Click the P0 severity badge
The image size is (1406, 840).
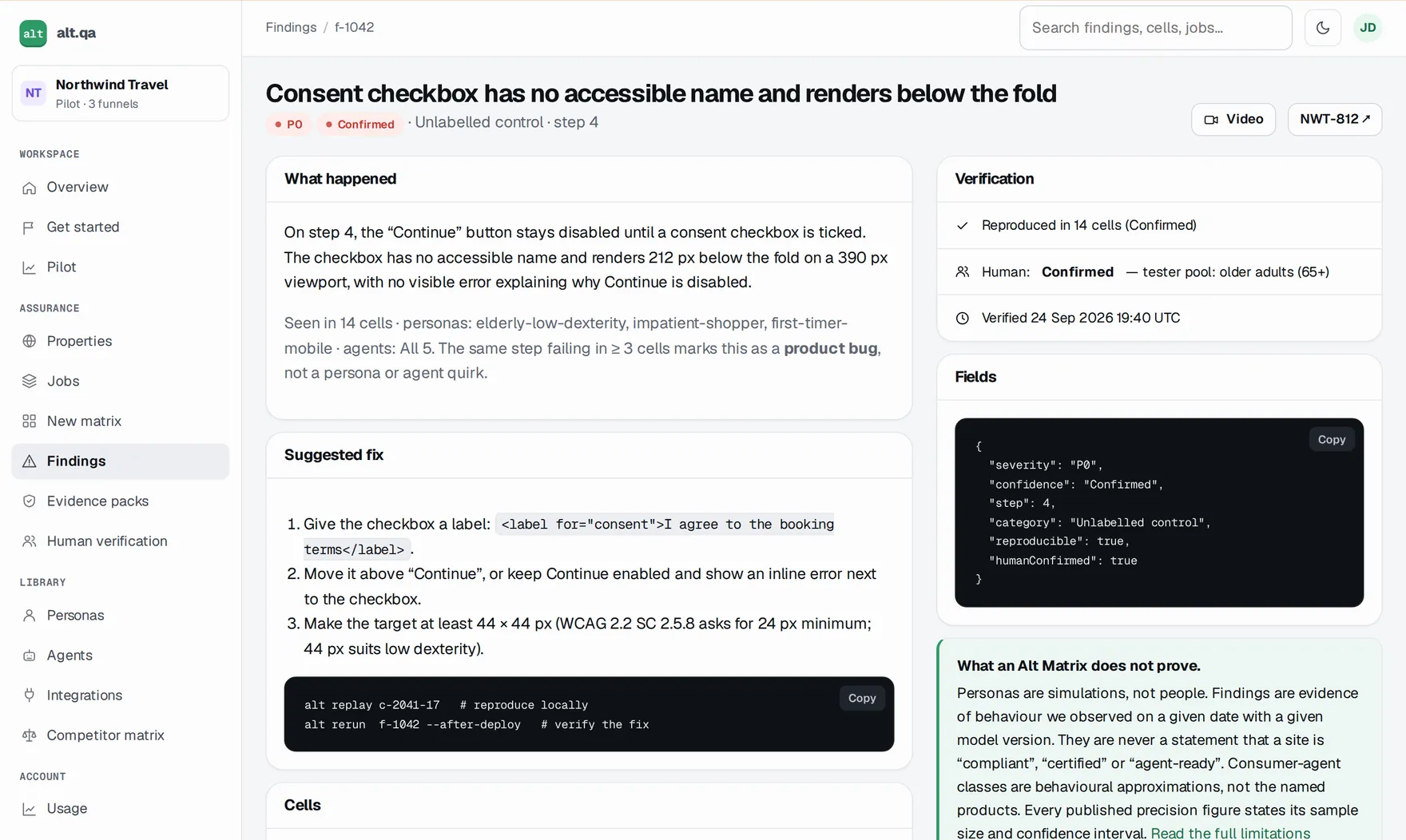coord(288,124)
